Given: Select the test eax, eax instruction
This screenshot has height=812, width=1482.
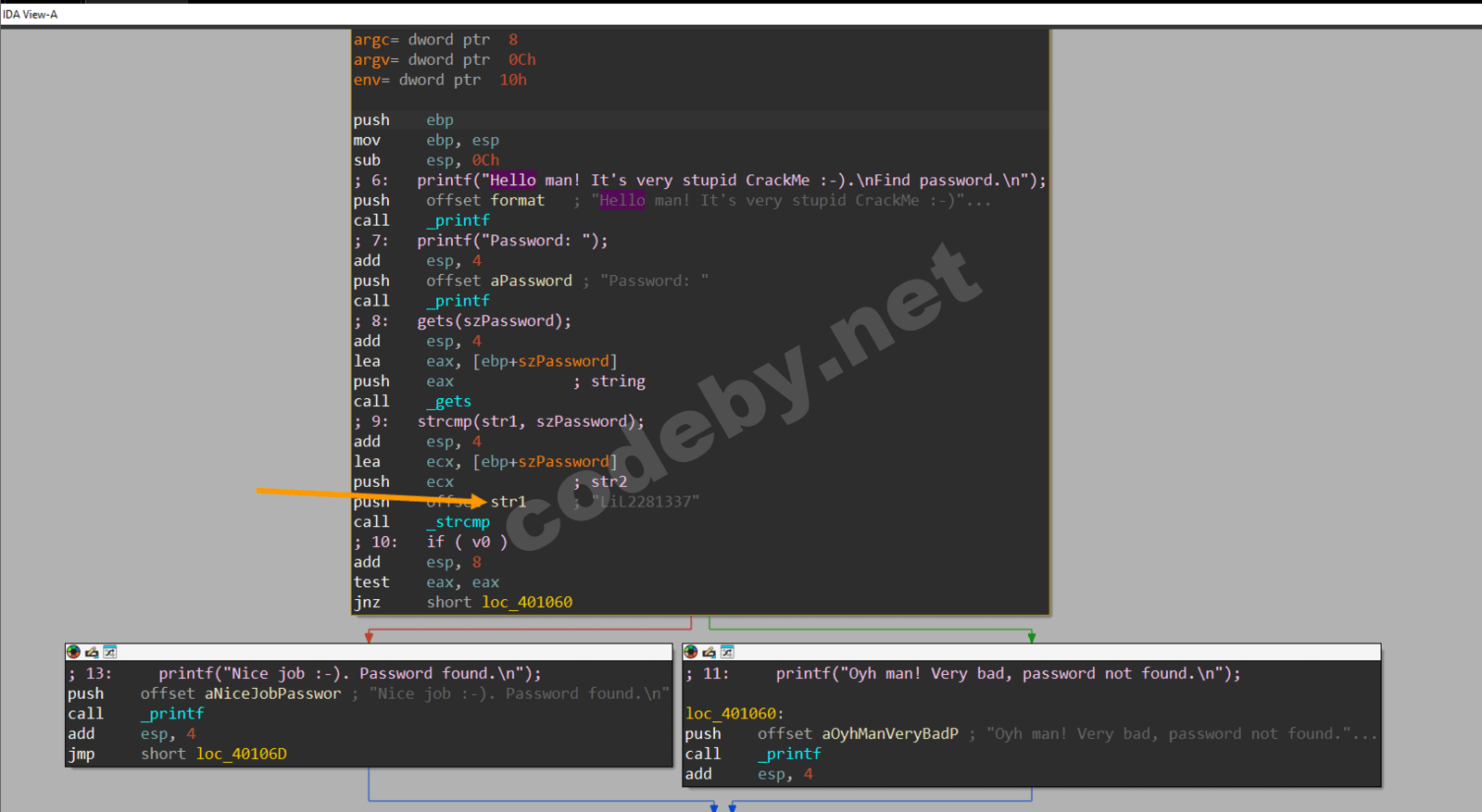Looking at the screenshot, I should 426,582.
